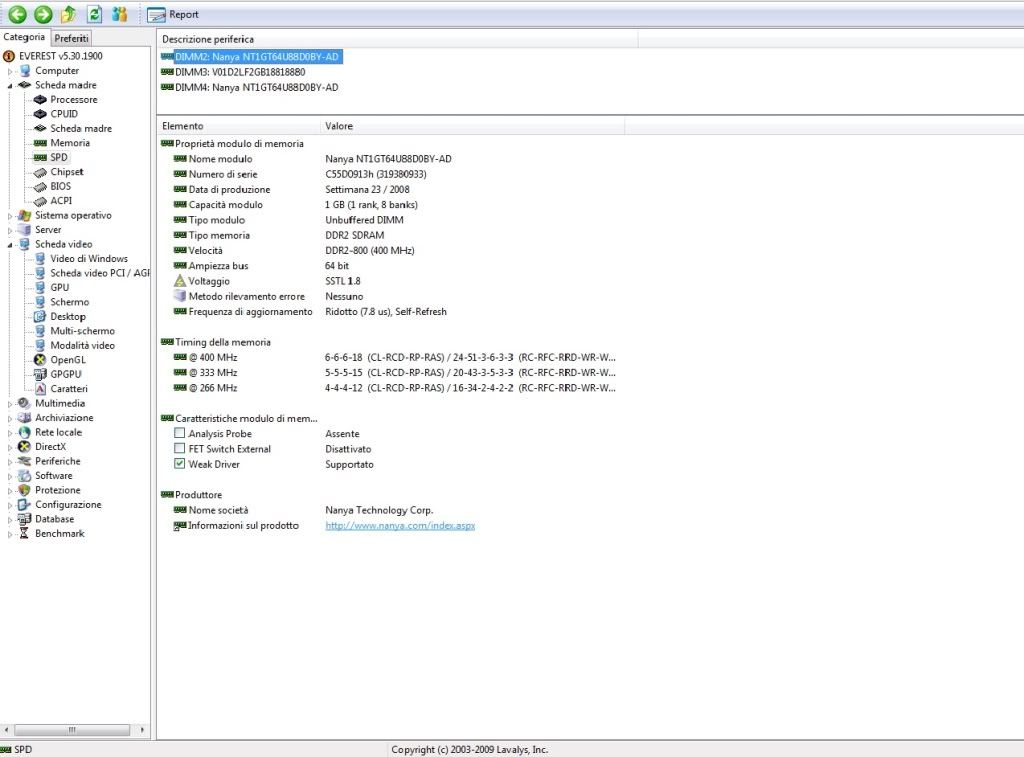This screenshot has width=1024, height=757.
Task: Open the nanya.com product link
Action: pos(400,525)
